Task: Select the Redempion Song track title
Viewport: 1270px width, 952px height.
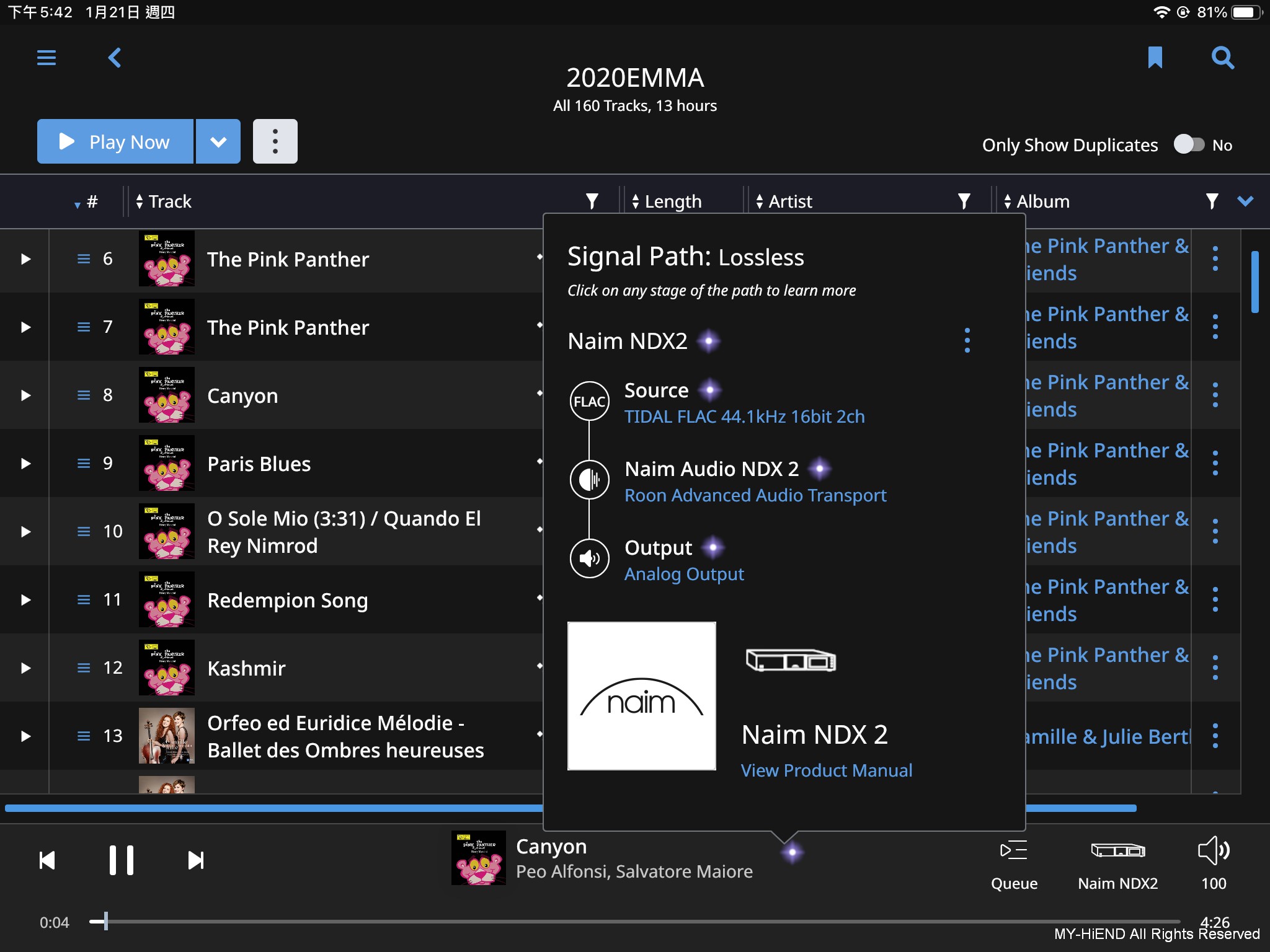Action: (288, 600)
